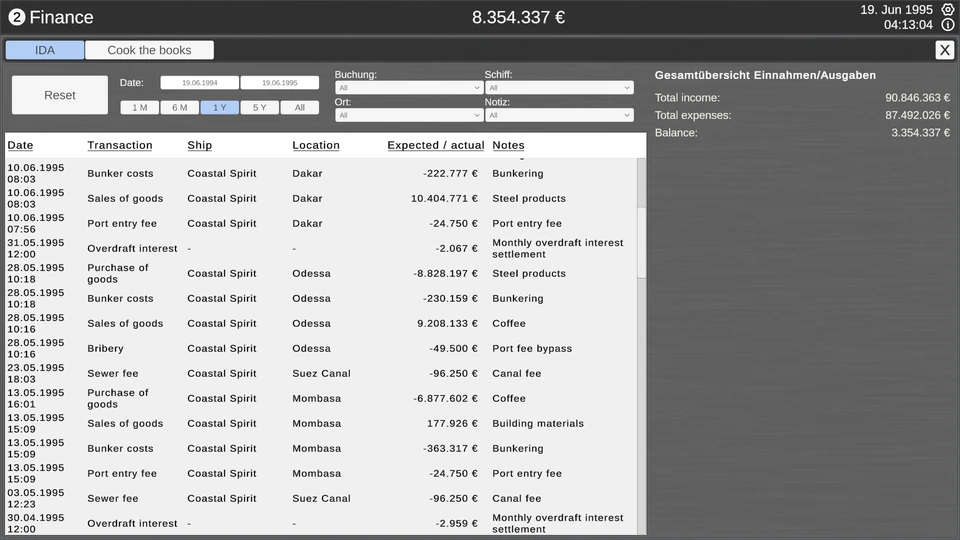Open the info circle icon
Viewport: 960px width, 540px height.
point(947,25)
